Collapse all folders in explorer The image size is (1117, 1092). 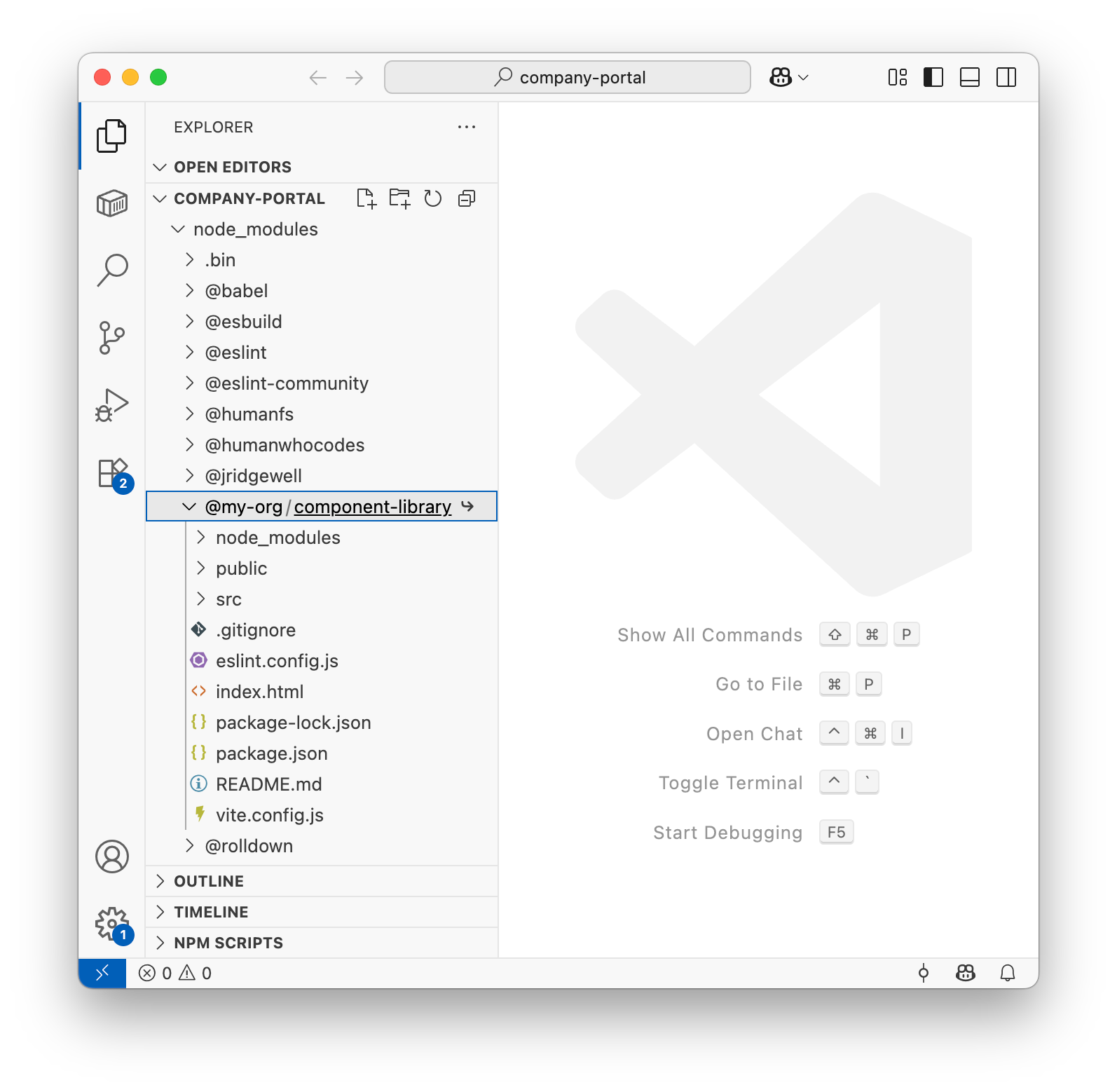tap(467, 198)
